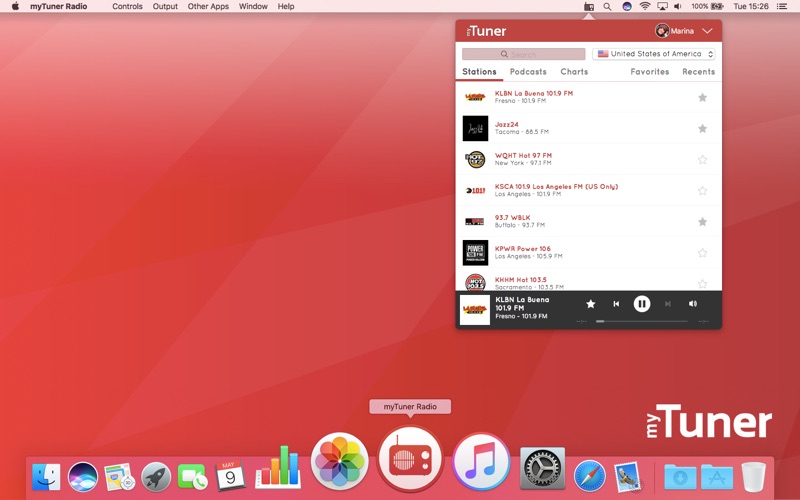Skip to the previous station
The height and width of the screenshot is (500, 800).
pos(616,304)
